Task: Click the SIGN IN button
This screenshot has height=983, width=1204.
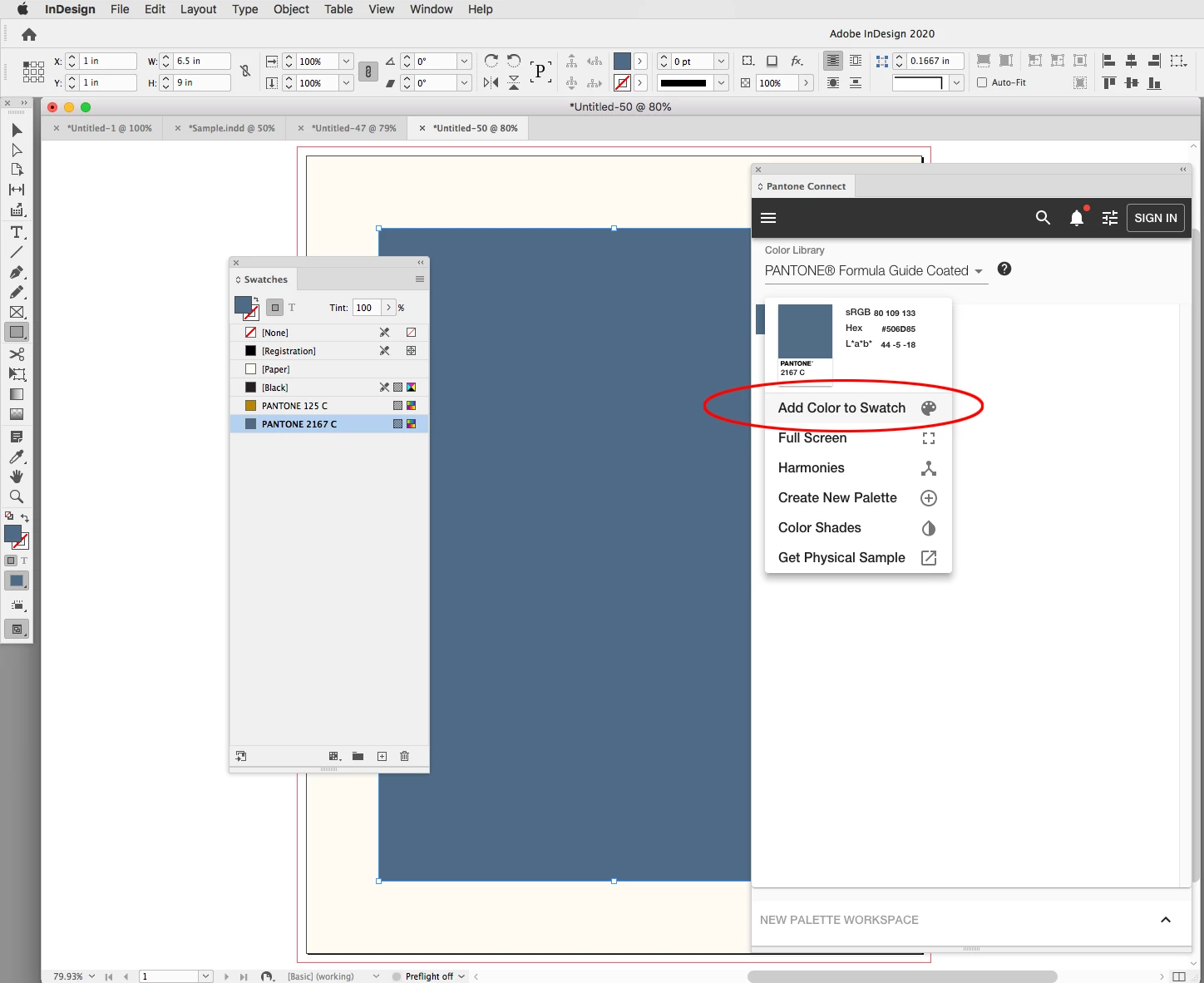Action: click(1156, 218)
